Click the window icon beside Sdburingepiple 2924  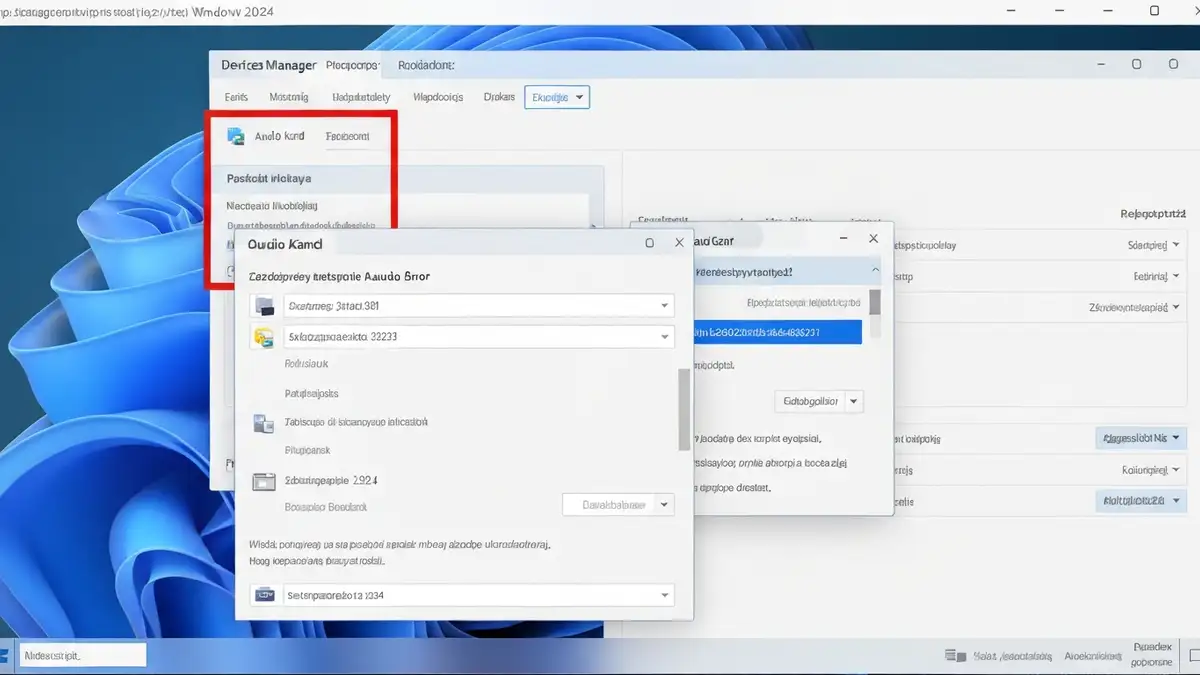(x=264, y=481)
